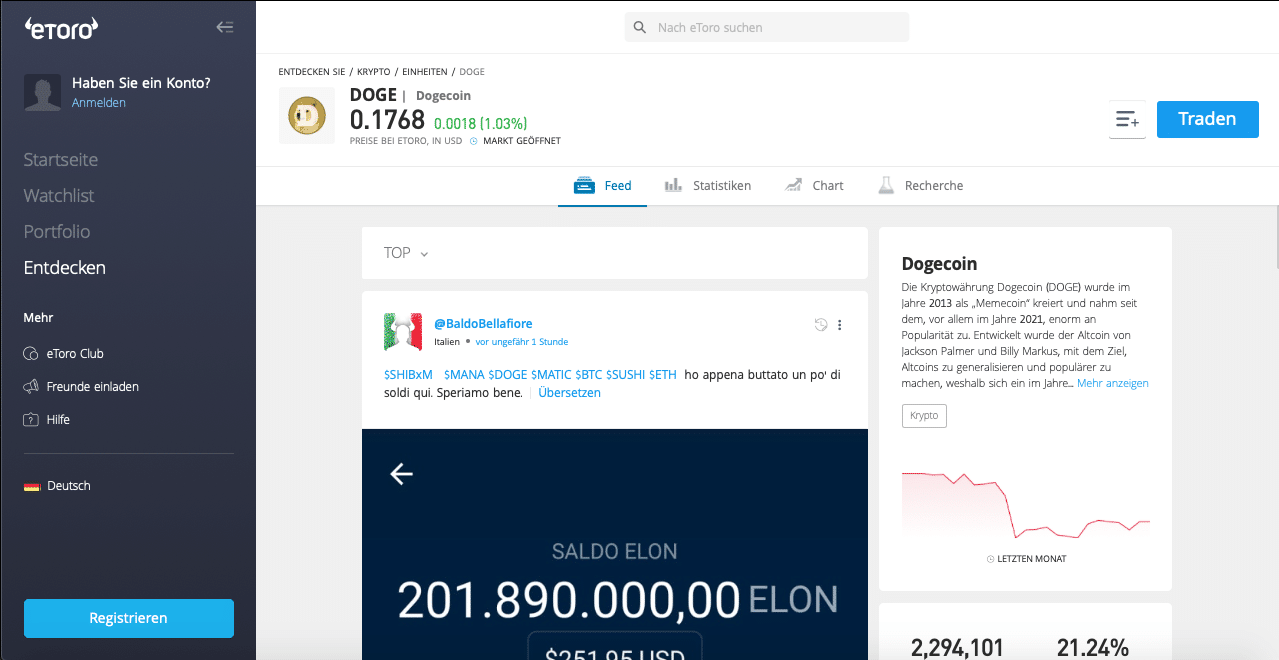
Task: Expand the TOP feed sorting dropdown
Action: [x=406, y=253]
